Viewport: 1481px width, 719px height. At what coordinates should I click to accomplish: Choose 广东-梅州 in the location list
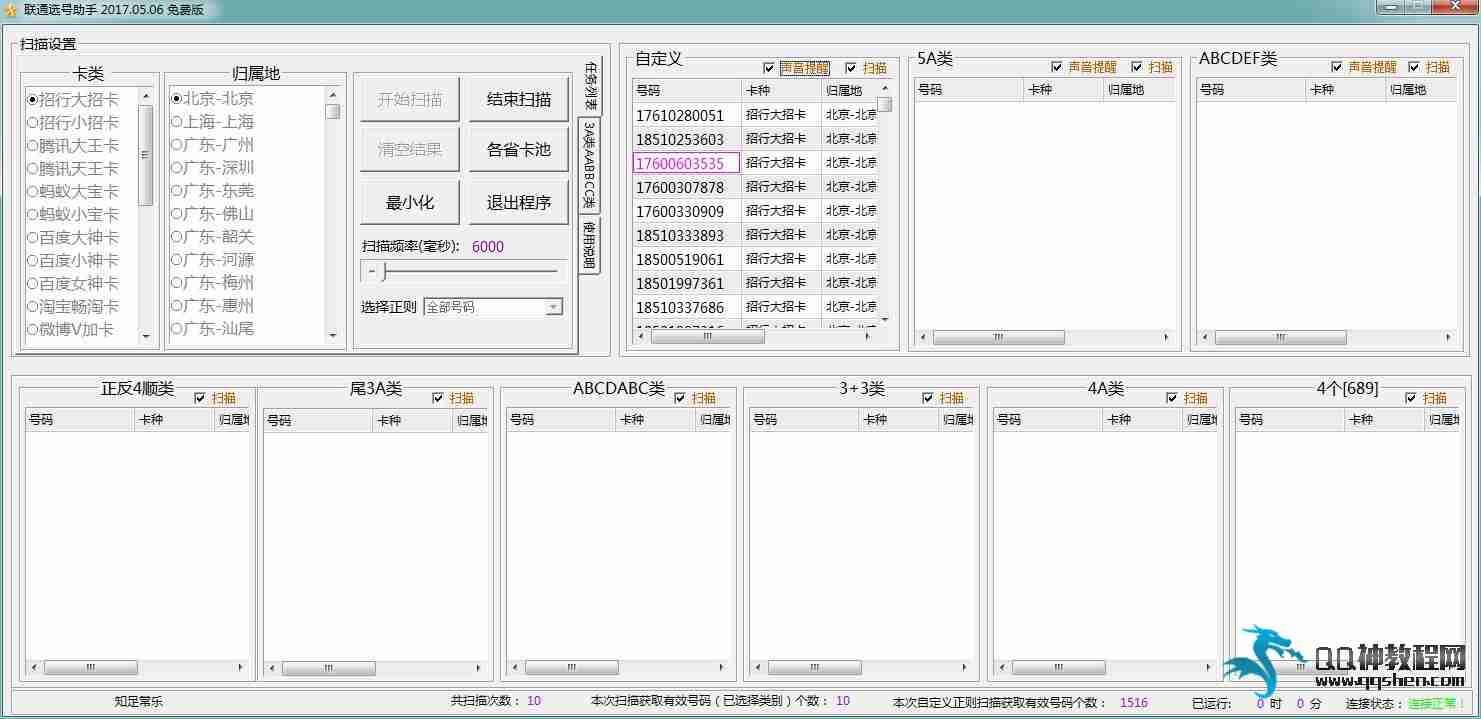212,283
